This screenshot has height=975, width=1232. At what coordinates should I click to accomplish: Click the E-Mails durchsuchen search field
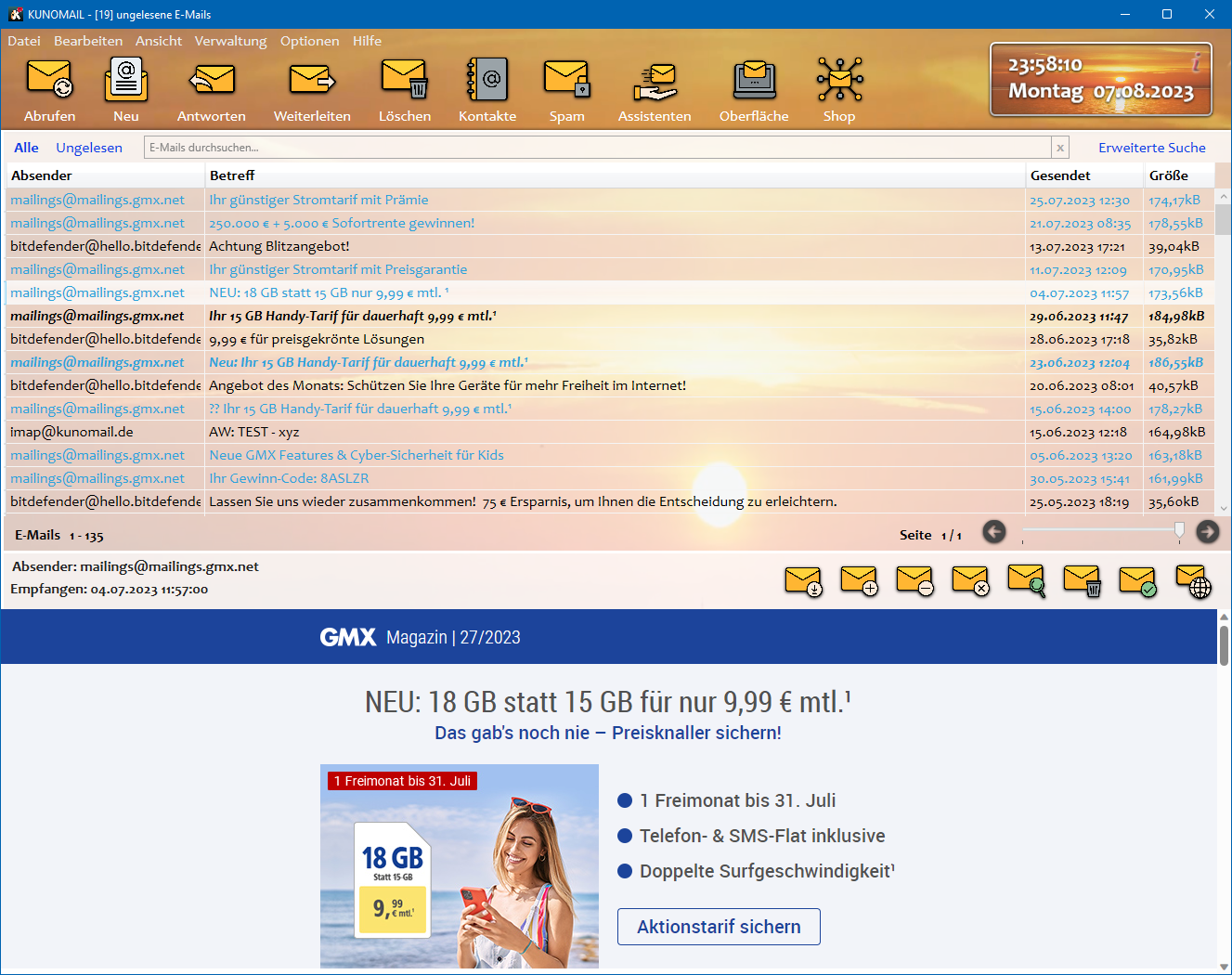[598, 148]
